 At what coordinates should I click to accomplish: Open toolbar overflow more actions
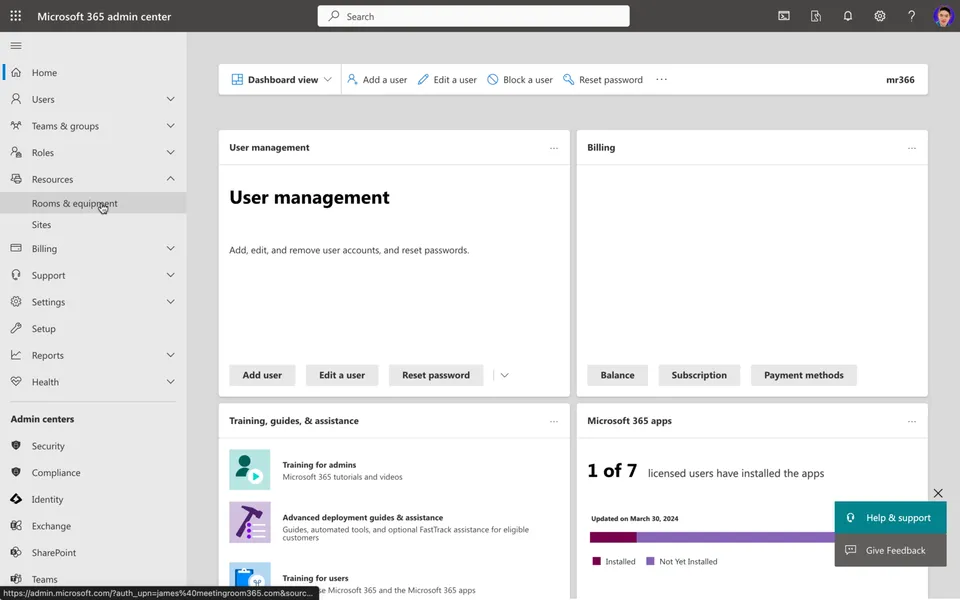coord(661,80)
